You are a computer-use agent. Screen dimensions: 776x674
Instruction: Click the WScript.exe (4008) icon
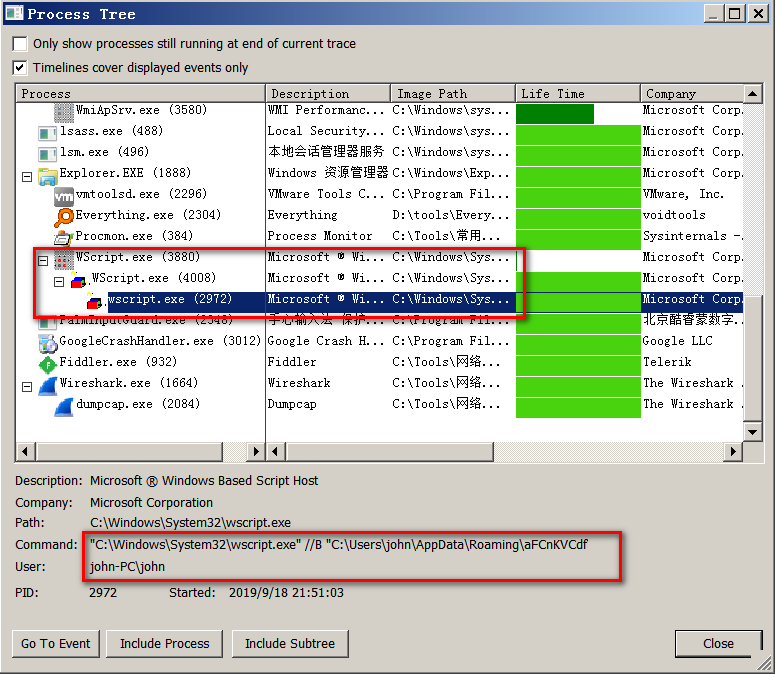(79, 280)
